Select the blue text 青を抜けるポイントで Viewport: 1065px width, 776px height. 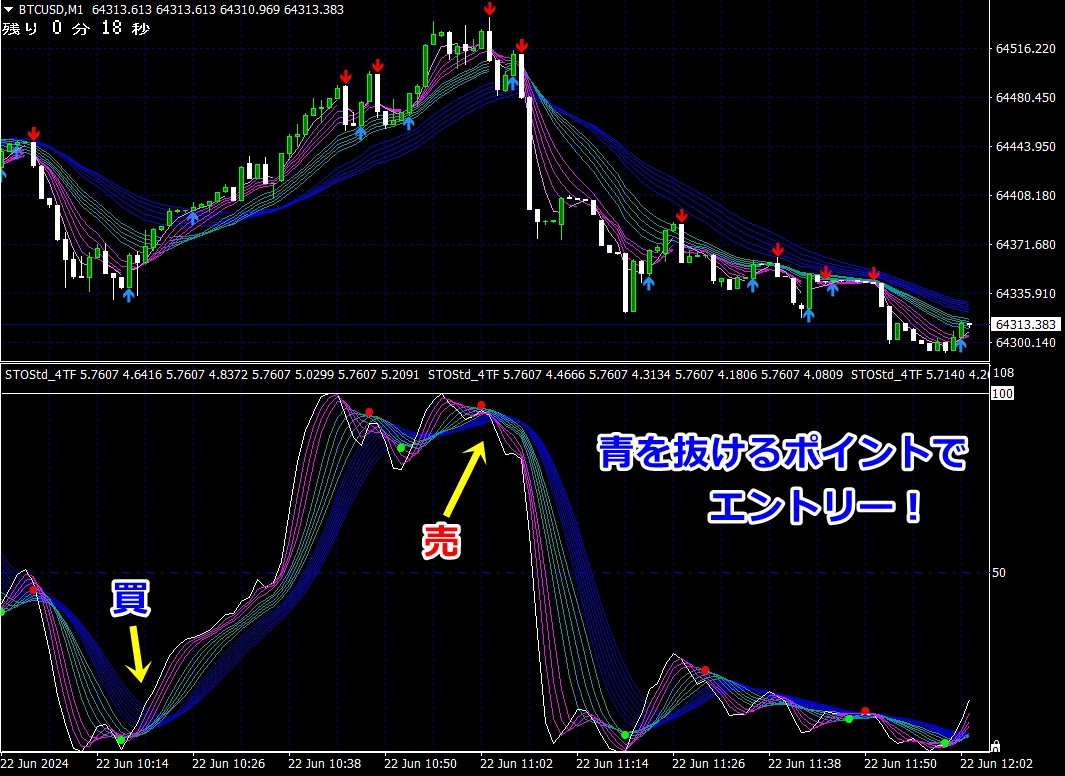coord(783,455)
